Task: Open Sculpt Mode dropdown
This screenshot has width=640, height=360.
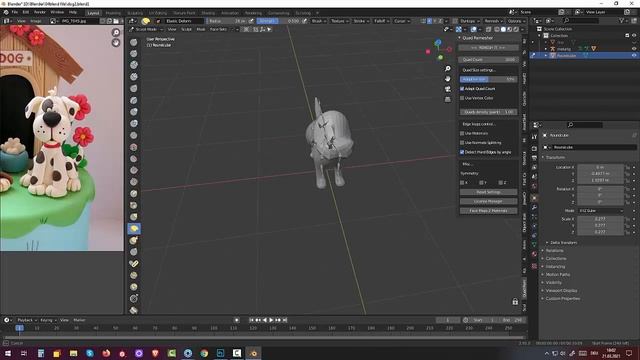Action: pos(146,29)
